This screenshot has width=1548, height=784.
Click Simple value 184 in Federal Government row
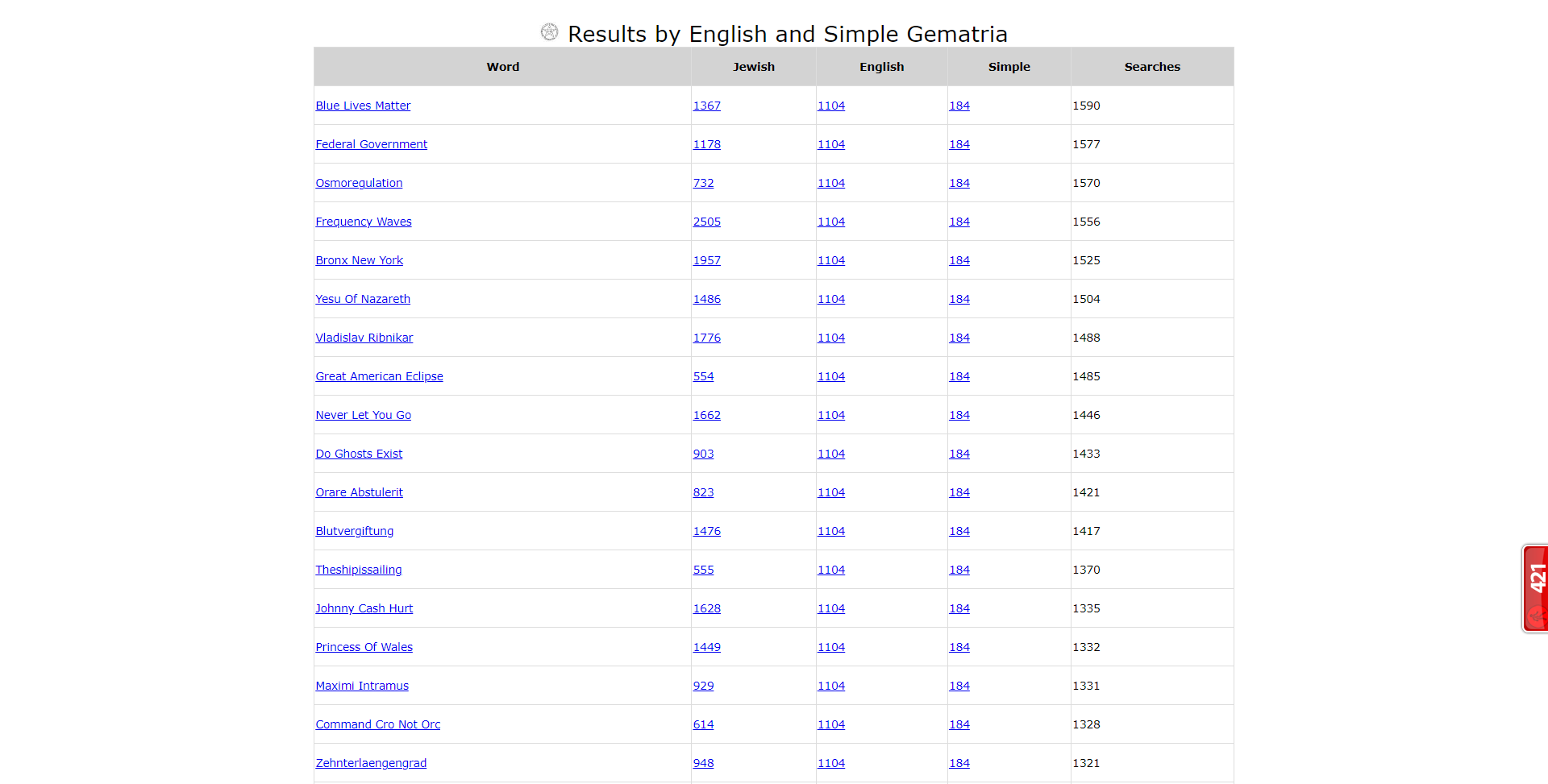(959, 144)
